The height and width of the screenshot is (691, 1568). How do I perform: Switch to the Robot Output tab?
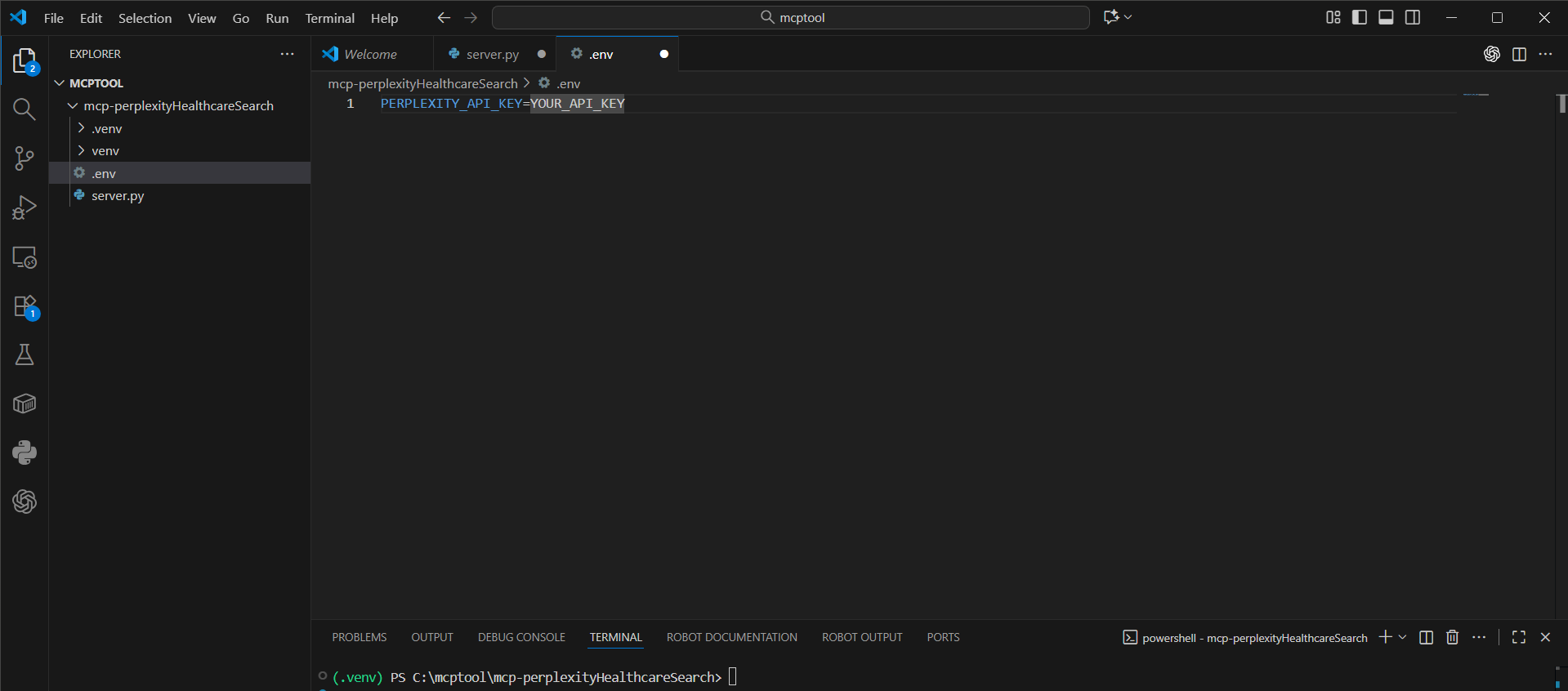click(862, 637)
